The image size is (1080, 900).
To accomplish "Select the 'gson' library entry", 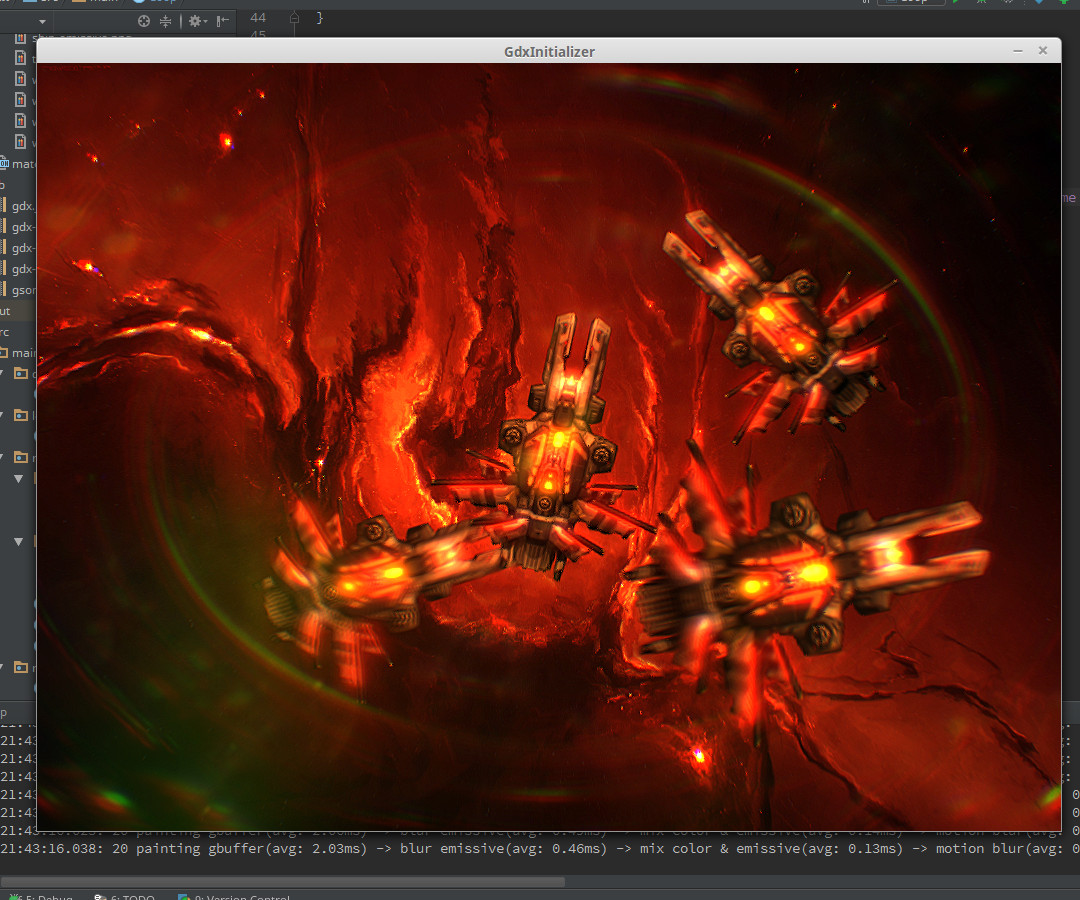I will (19, 290).
